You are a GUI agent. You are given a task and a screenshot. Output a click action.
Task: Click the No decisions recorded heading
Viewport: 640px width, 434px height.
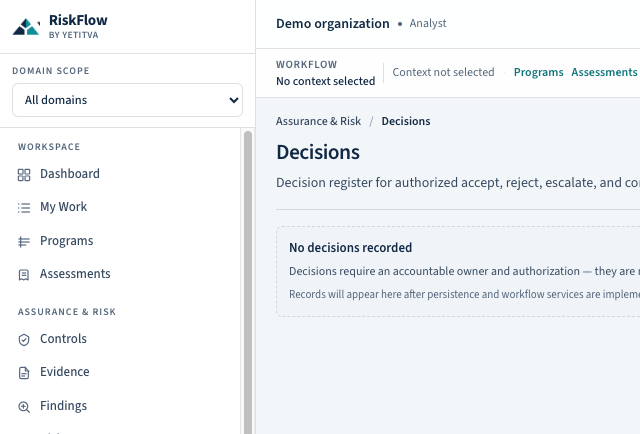pos(351,248)
